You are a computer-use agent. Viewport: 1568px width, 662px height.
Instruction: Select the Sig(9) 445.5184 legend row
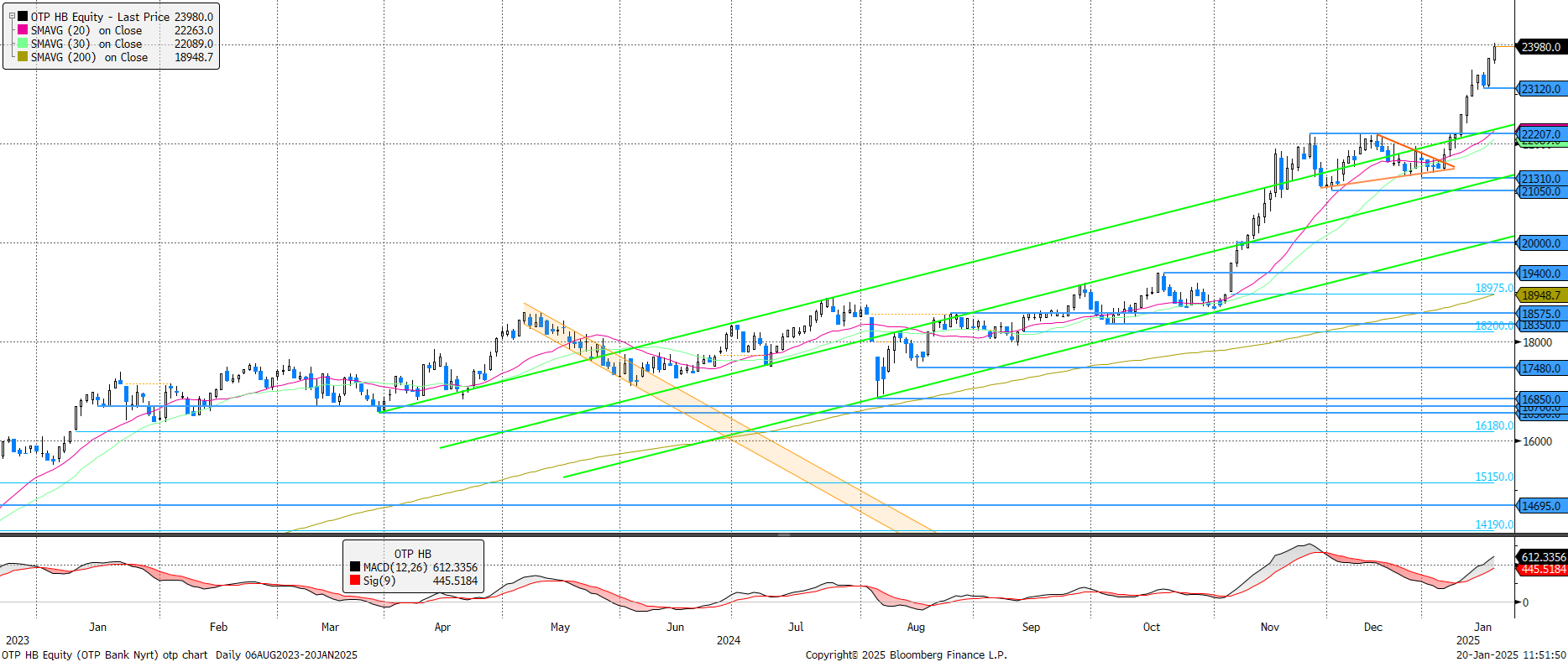pyautogui.click(x=413, y=581)
